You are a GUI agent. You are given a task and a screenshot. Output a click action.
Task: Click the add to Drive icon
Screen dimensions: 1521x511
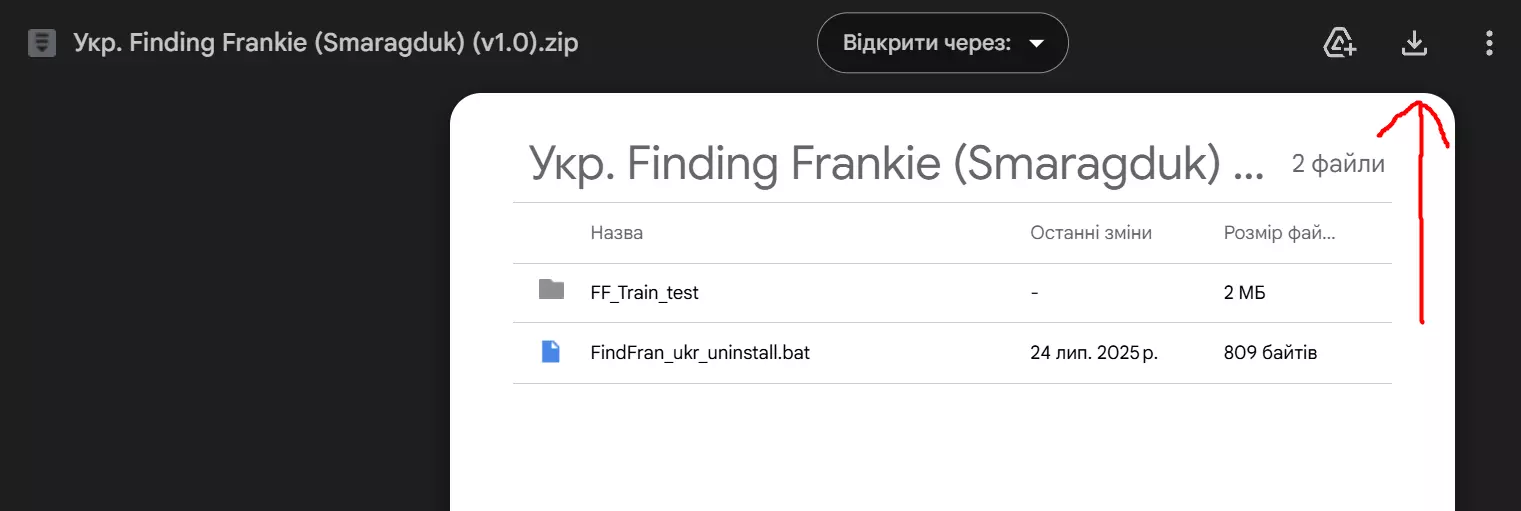[1339, 43]
